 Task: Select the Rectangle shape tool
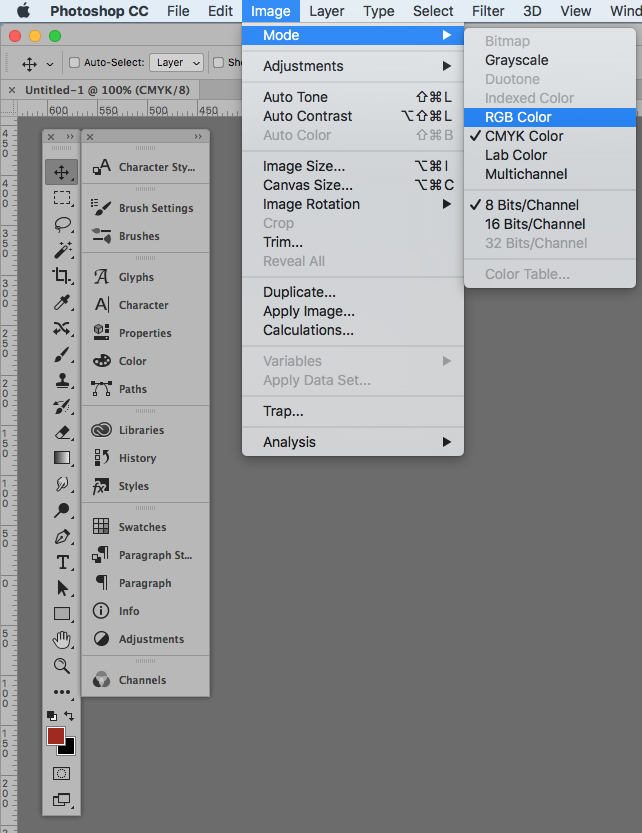pos(62,614)
